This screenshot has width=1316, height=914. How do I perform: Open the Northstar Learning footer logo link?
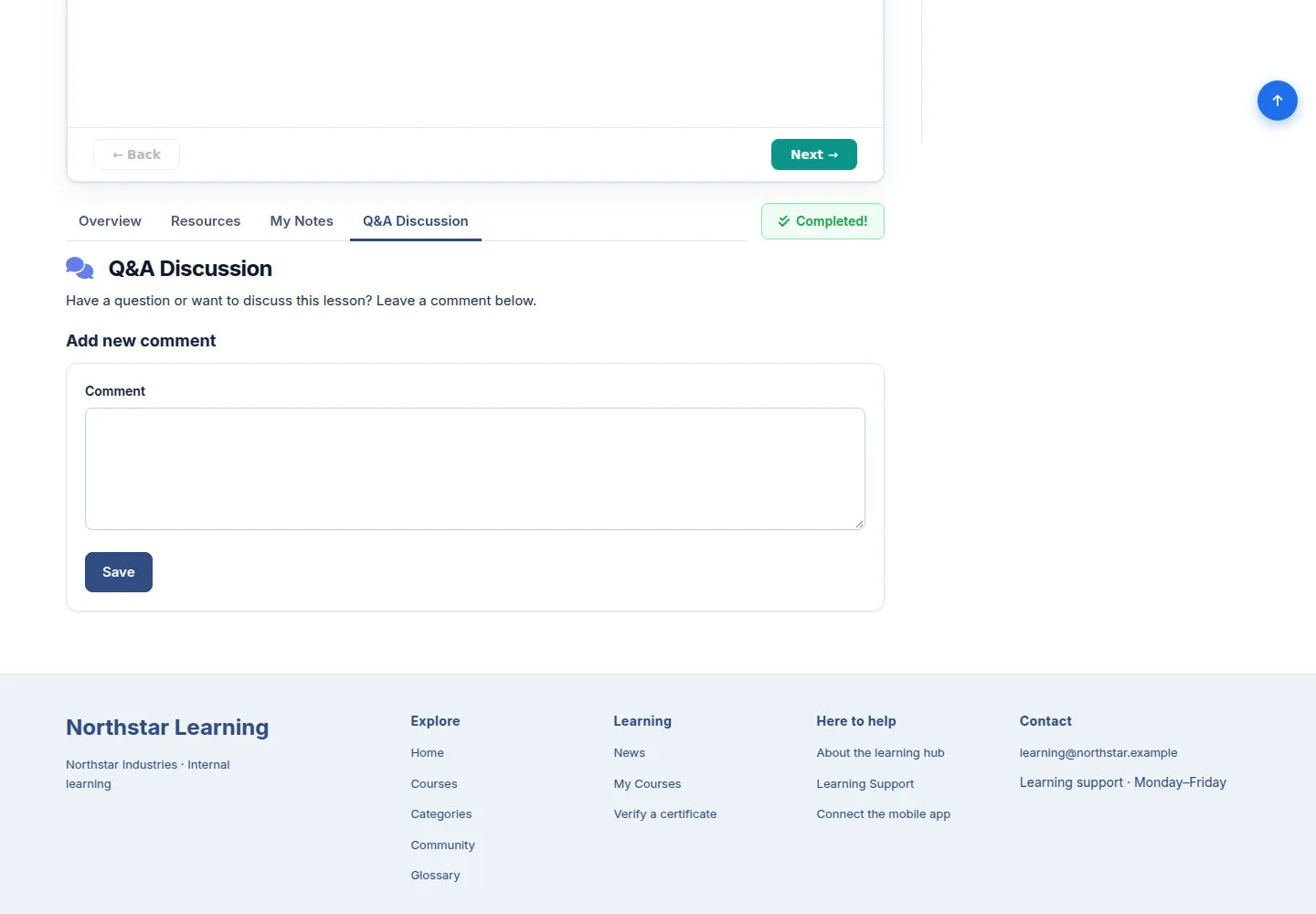[167, 728]
